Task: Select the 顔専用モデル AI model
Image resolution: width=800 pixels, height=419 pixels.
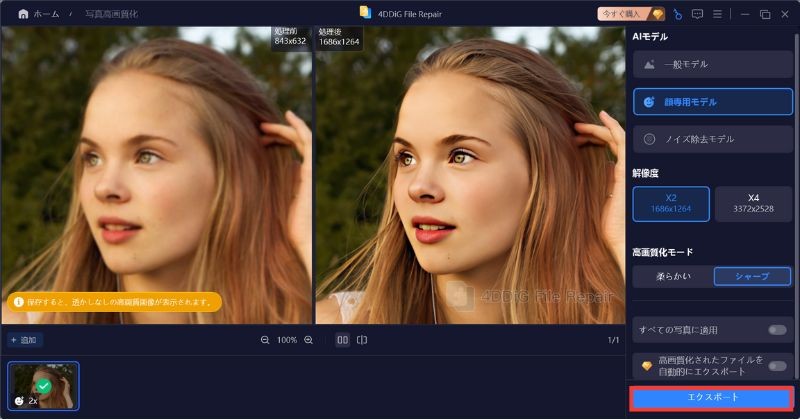Action: (x=713, y=102)
